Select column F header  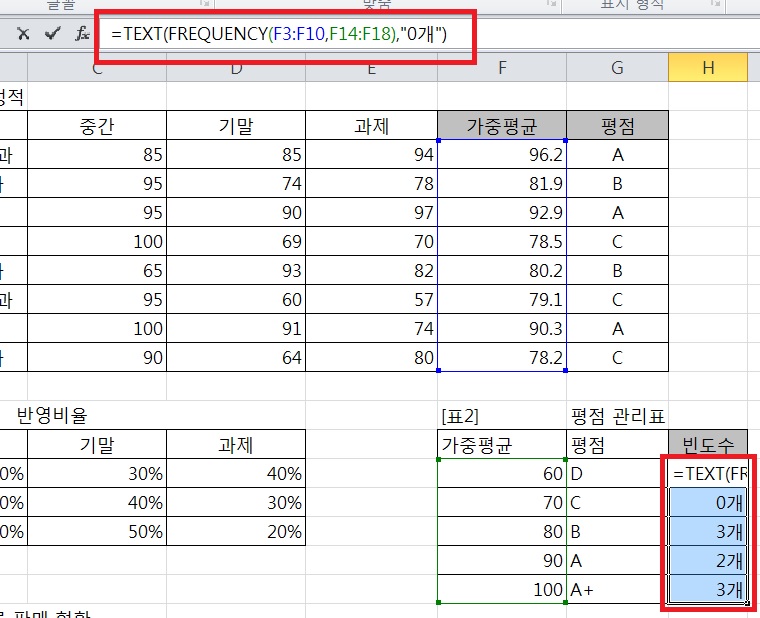[x=501, y=68]
